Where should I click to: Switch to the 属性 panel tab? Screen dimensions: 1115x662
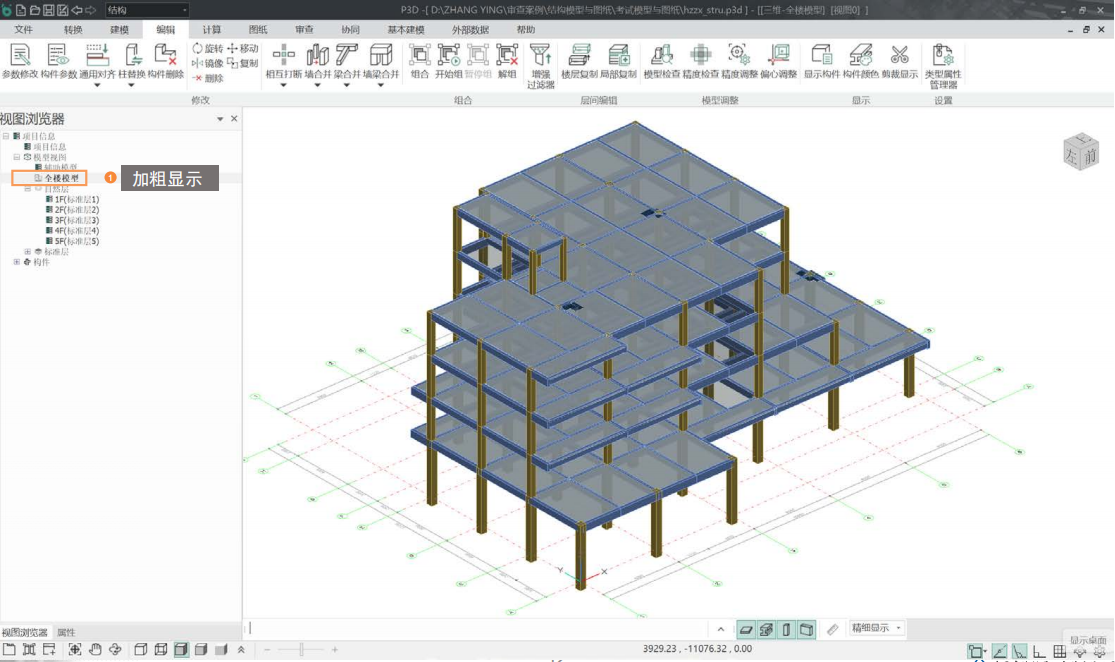click(x=66, y=632)
